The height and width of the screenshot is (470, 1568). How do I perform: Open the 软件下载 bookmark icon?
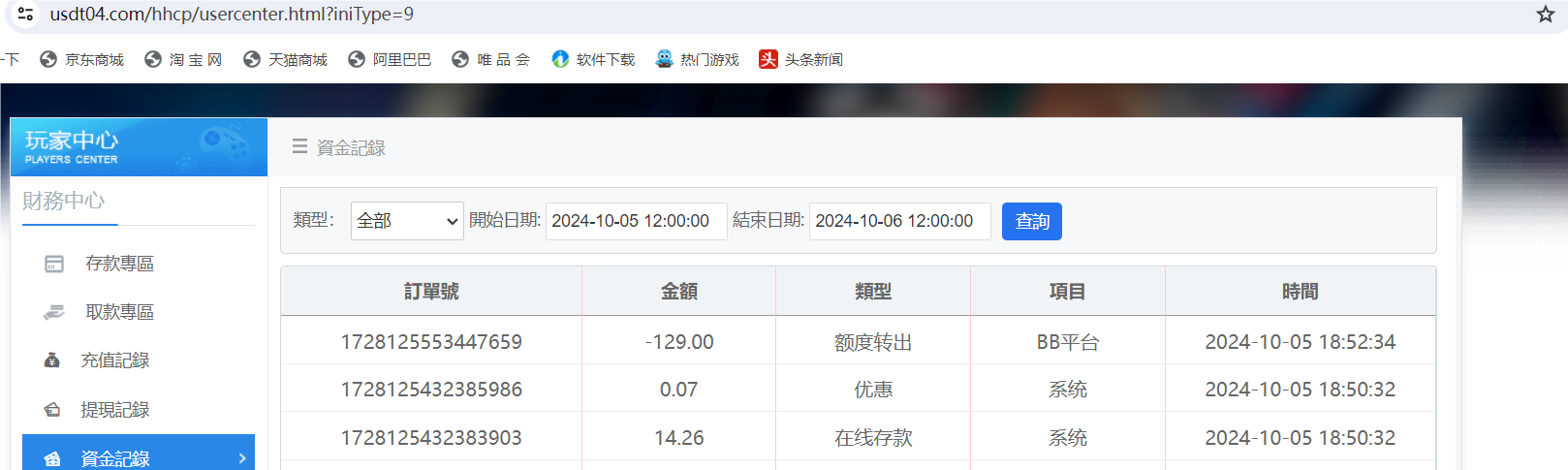coord(560,59)
